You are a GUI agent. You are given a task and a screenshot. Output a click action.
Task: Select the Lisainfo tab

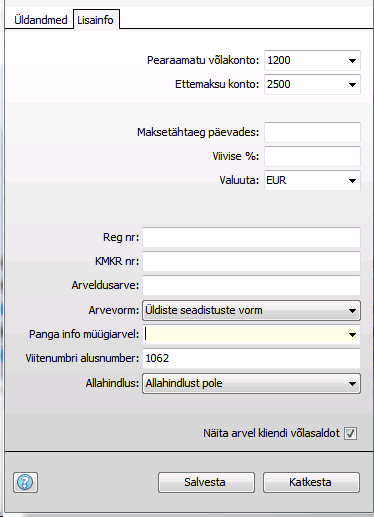[x=95, y=20]
